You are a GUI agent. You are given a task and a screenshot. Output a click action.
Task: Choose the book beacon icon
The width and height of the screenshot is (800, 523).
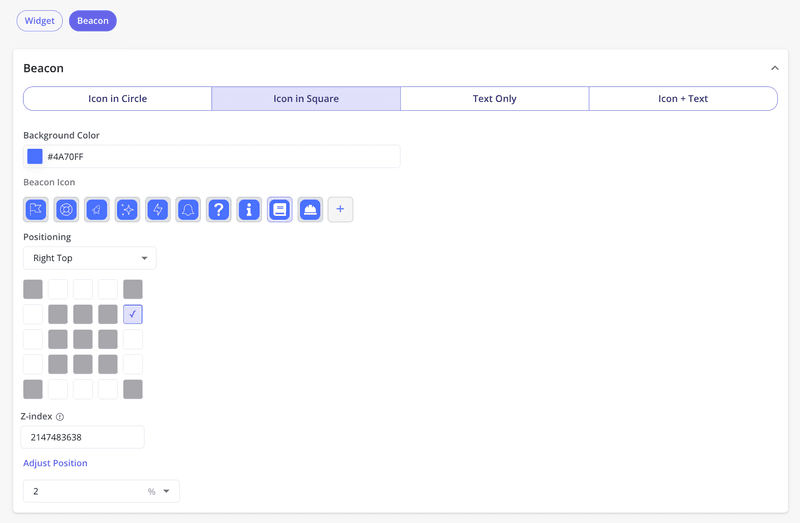tap(280, 209)
